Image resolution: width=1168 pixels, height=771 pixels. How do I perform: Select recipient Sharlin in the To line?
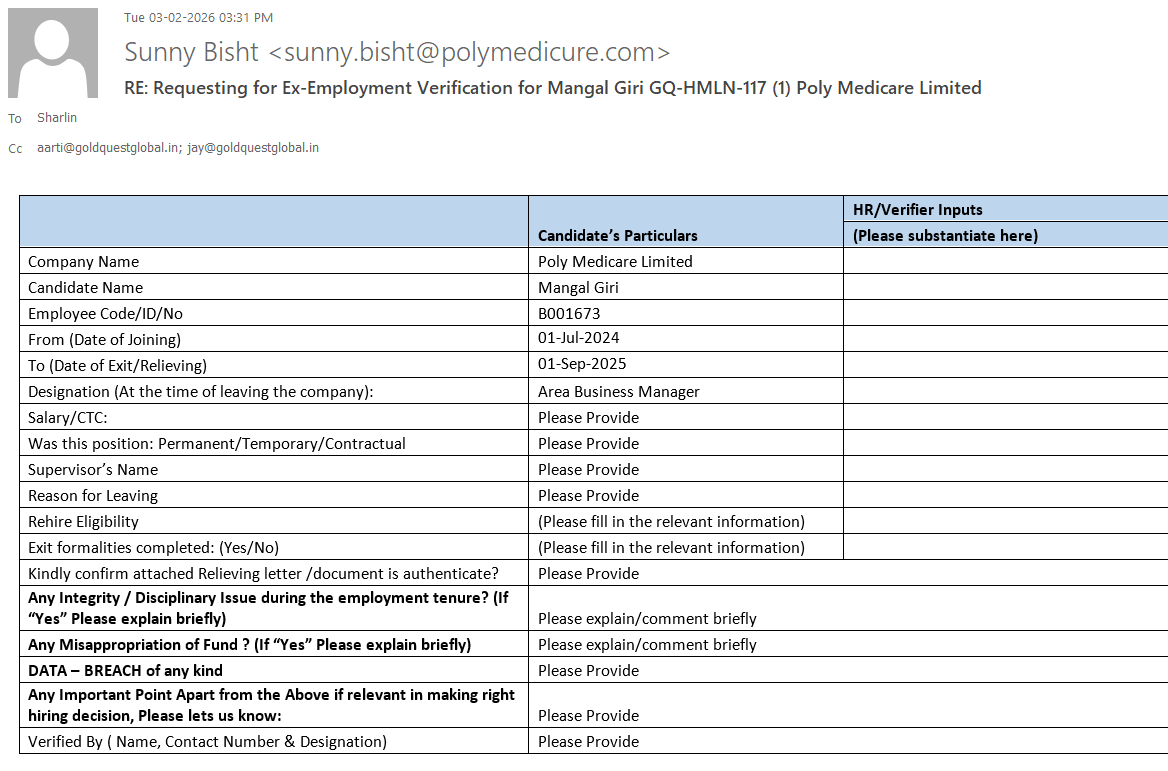(x=57, y=118)
